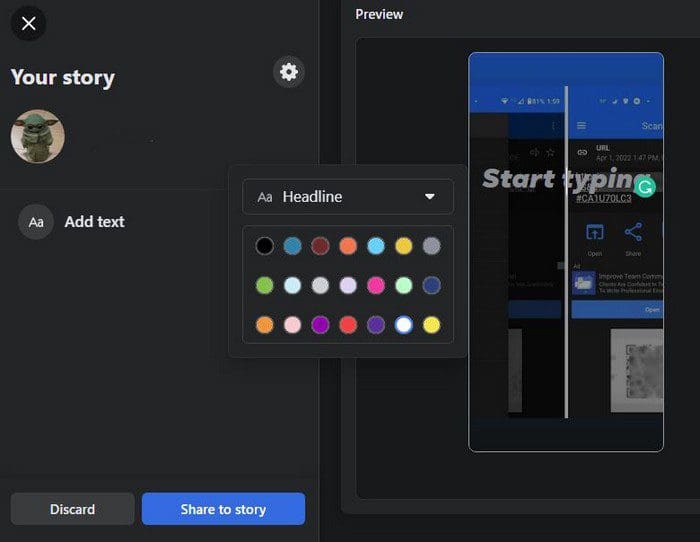Choose the pale pink color swatch
700x542 pixels.
292,325
